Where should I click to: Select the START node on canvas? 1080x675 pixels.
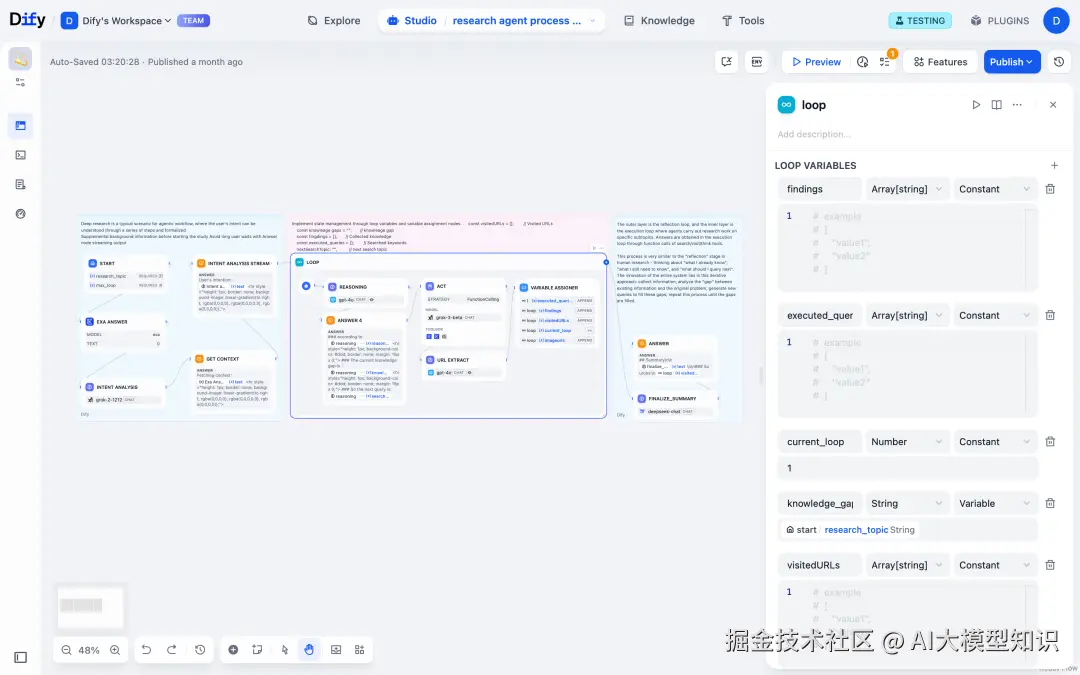coord(125,273)
